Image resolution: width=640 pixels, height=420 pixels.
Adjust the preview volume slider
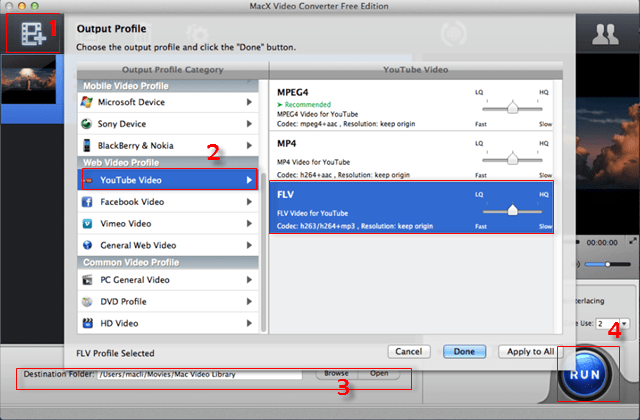pyautogui.click(x=607, y=264)
